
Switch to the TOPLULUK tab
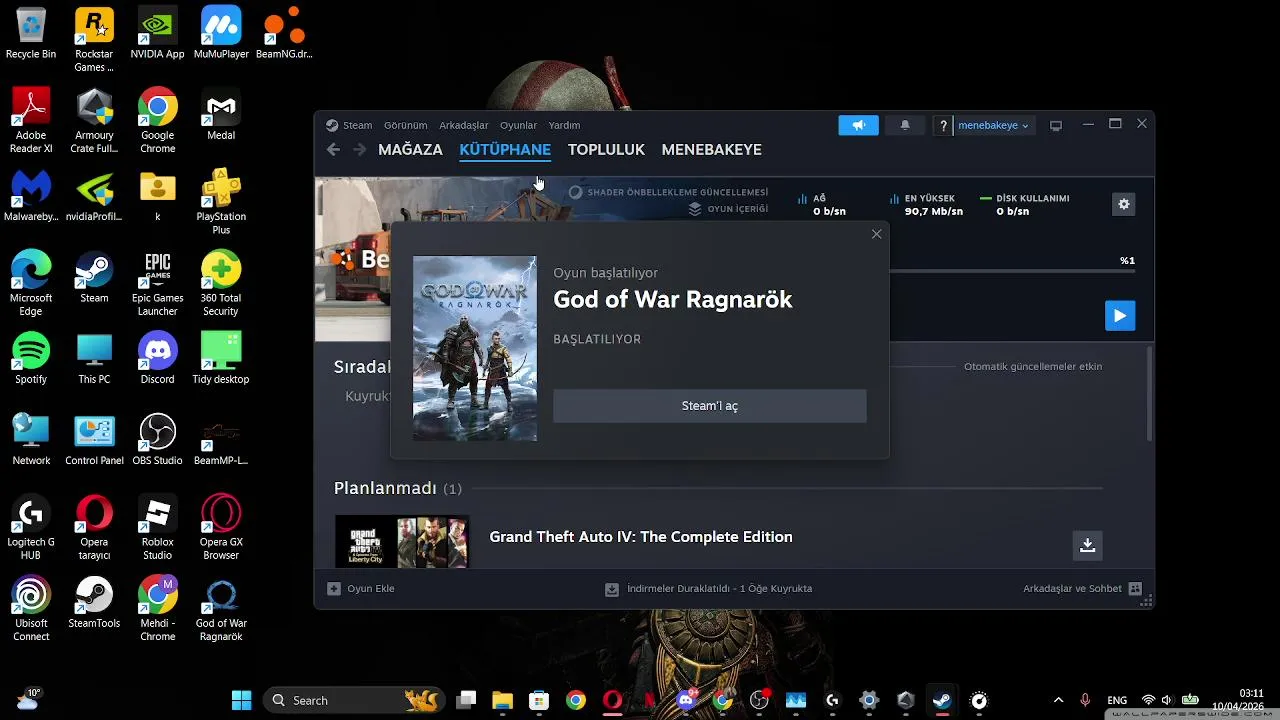[x=606, y=149]
